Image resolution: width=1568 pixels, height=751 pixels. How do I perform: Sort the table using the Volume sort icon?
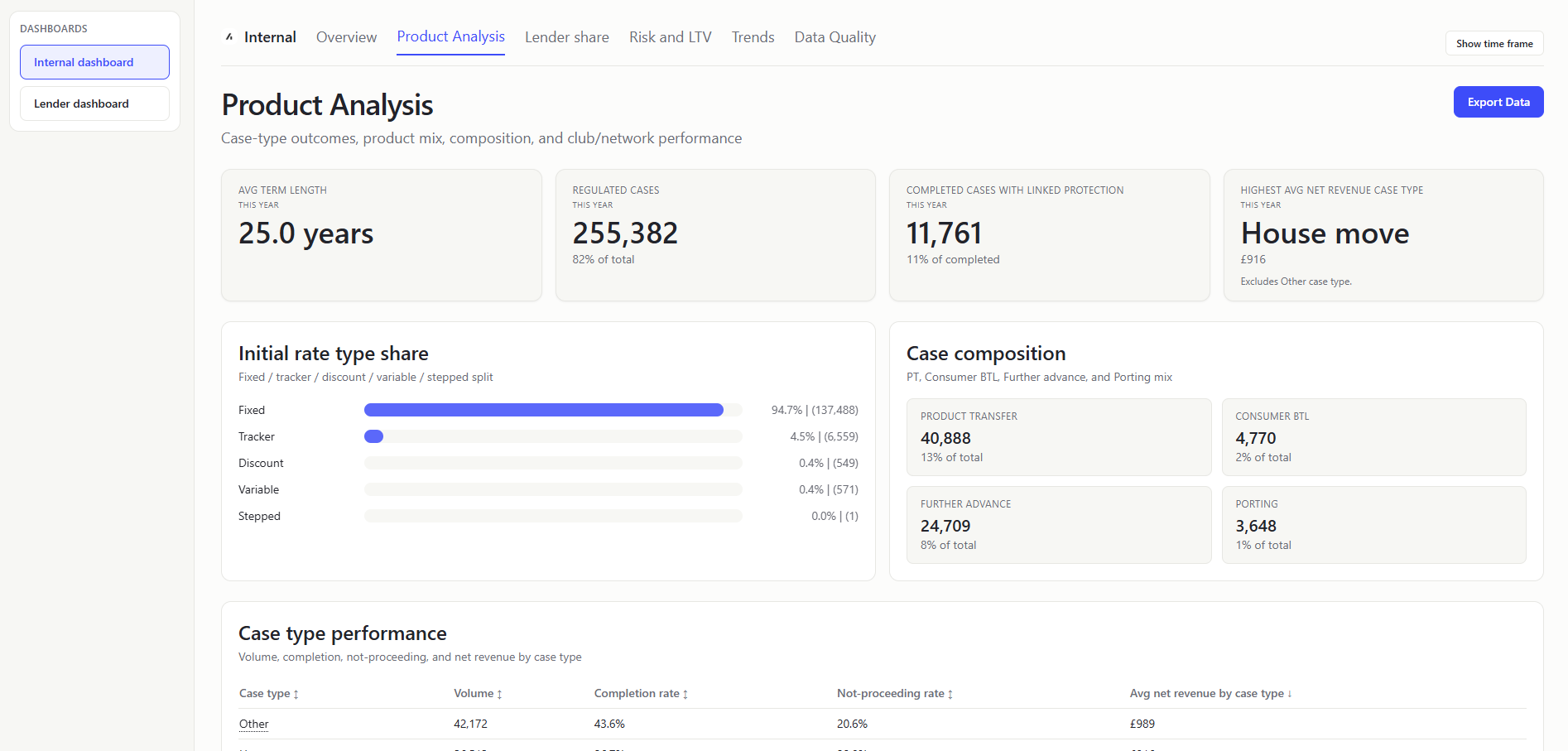click(x=500, y=694)
